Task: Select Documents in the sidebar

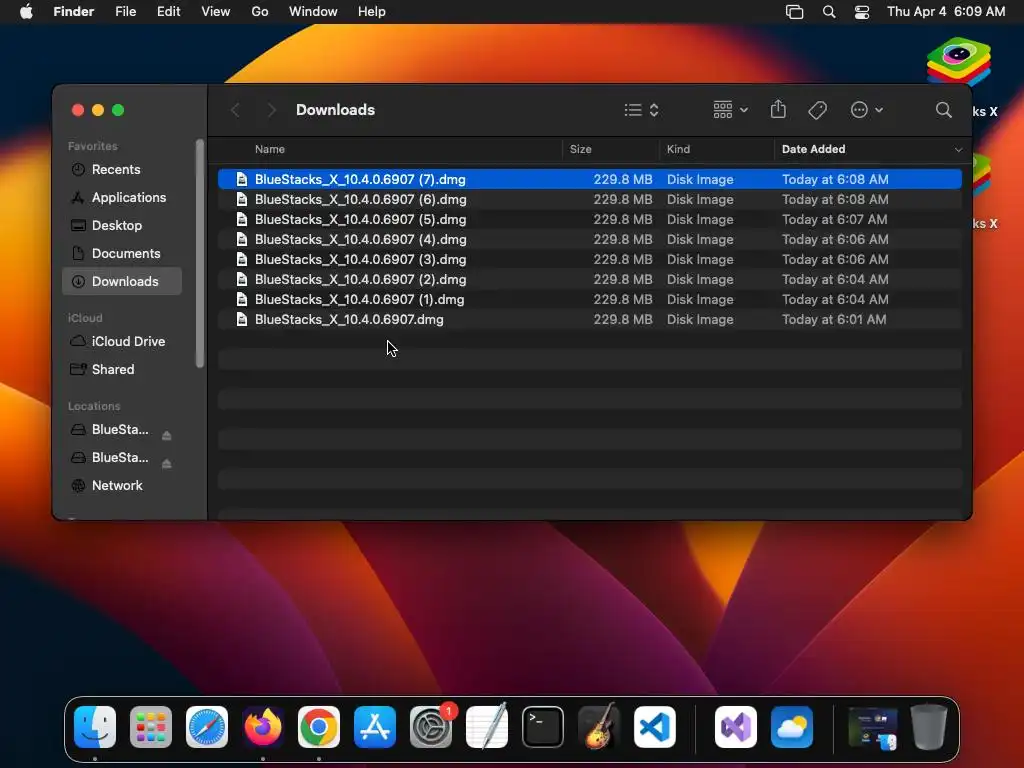Action: (x=121, y=254)
